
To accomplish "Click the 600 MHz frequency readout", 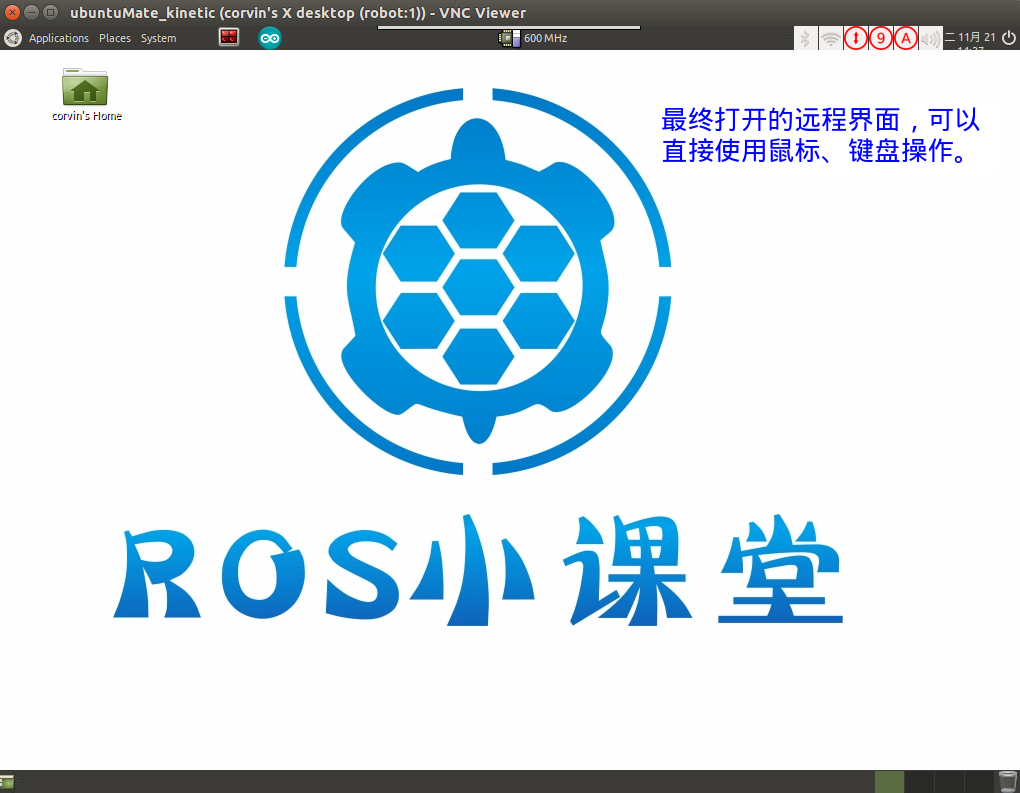I will point(545,38).
